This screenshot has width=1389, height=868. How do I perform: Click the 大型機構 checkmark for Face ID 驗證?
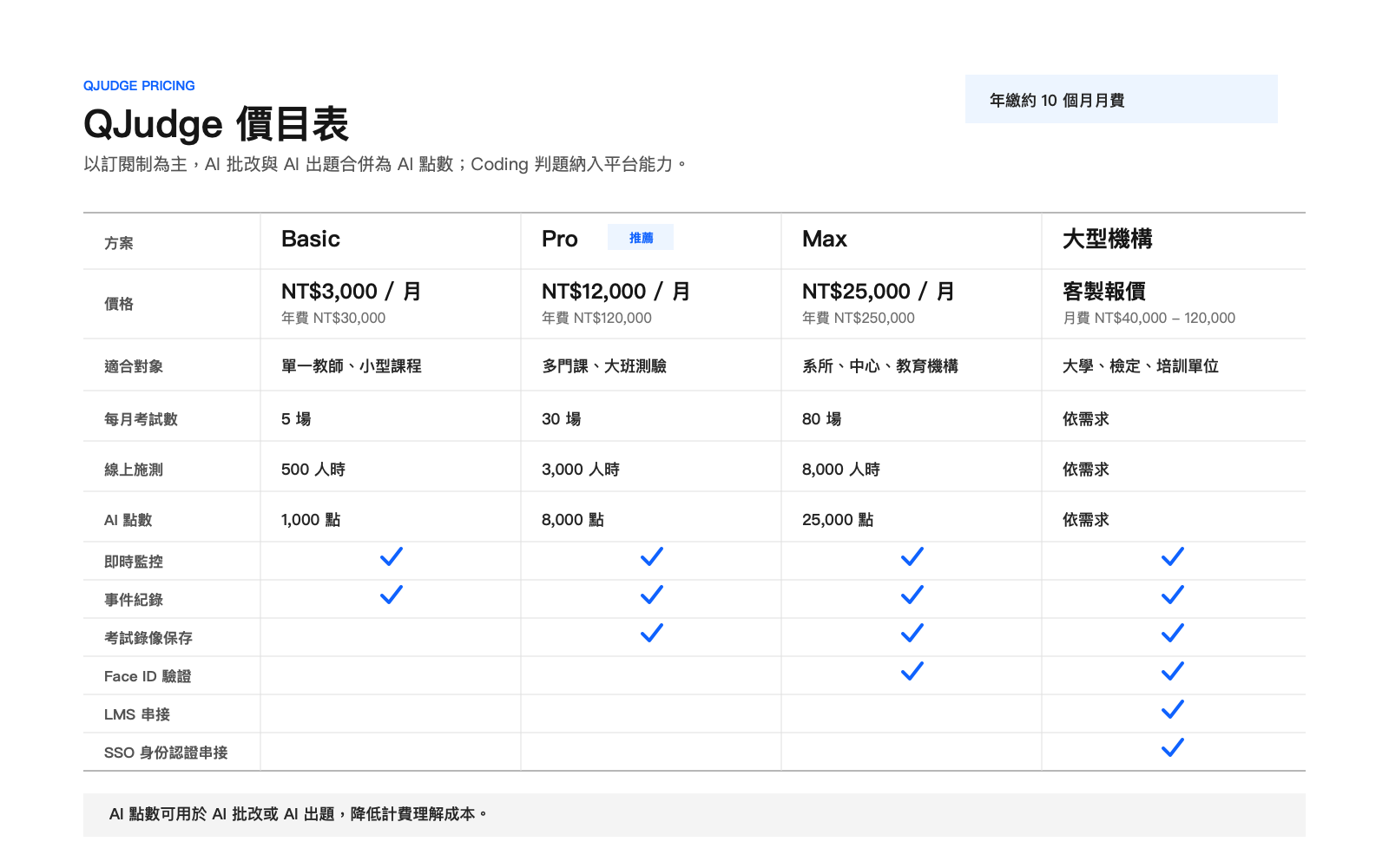1173,671
